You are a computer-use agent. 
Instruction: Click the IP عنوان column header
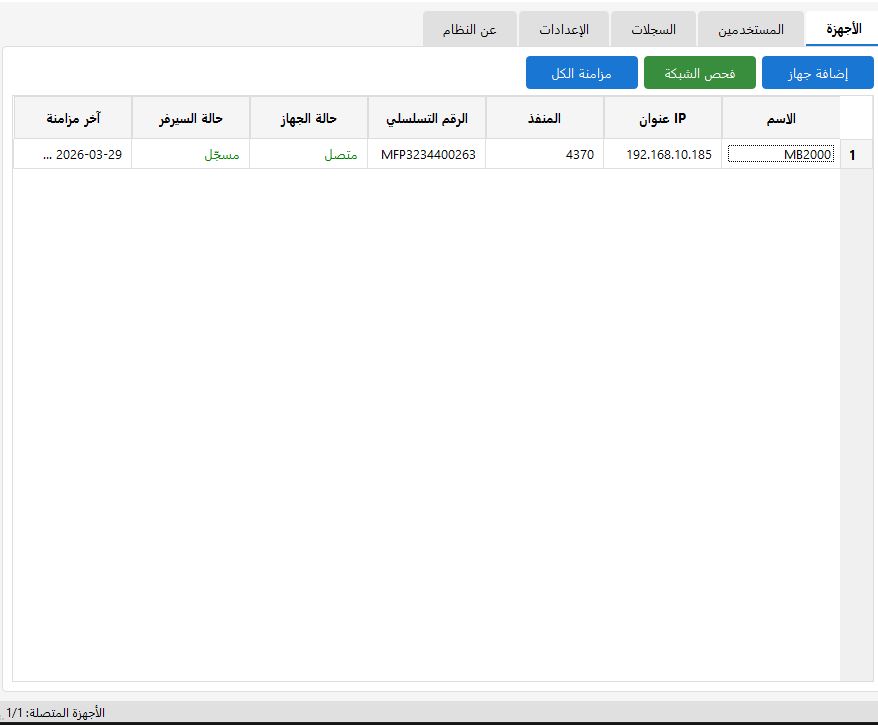coord(662,118)
